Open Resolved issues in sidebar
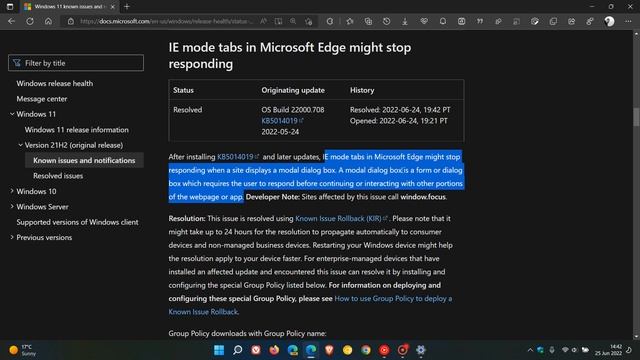The height and width of the screenshot is (360, 640). pyautogui.click(x=58, y=176)
